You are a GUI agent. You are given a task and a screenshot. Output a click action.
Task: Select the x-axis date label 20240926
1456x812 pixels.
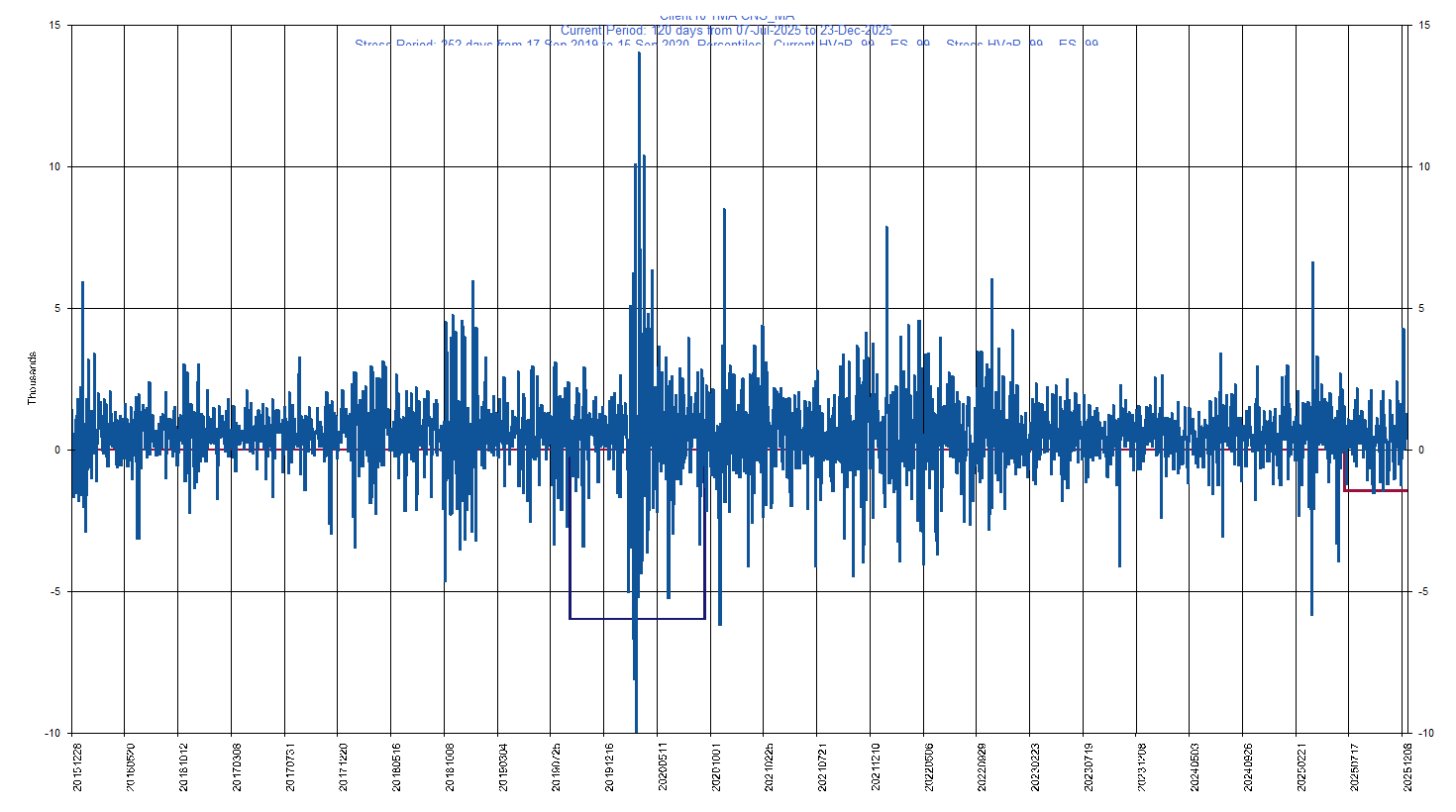pyautogui.click(x=1248, y=766)
